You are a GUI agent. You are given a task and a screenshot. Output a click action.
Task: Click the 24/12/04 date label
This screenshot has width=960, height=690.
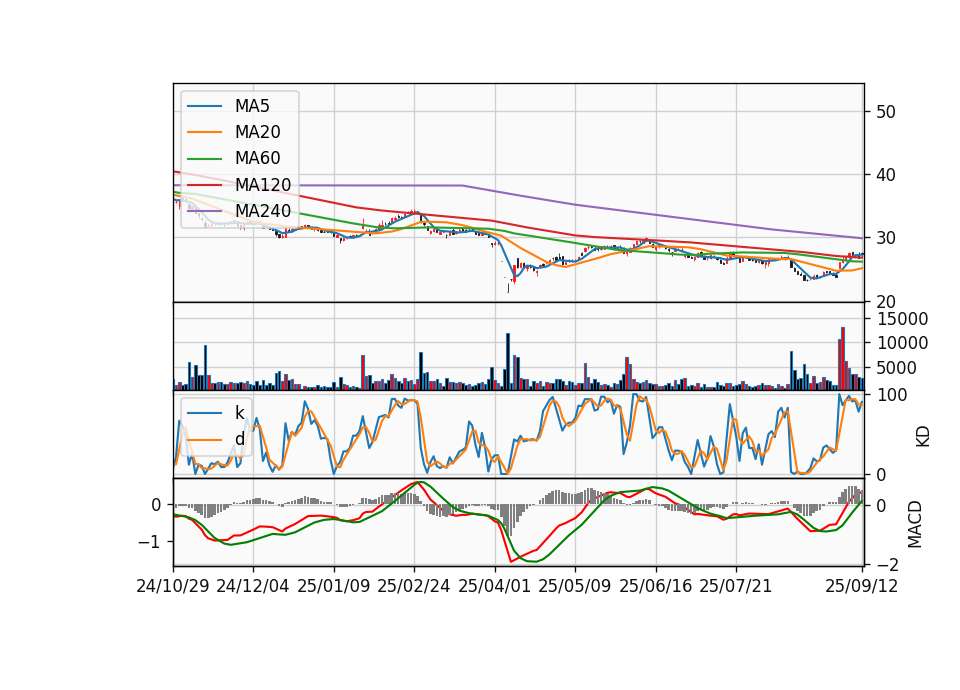point(253,586)
